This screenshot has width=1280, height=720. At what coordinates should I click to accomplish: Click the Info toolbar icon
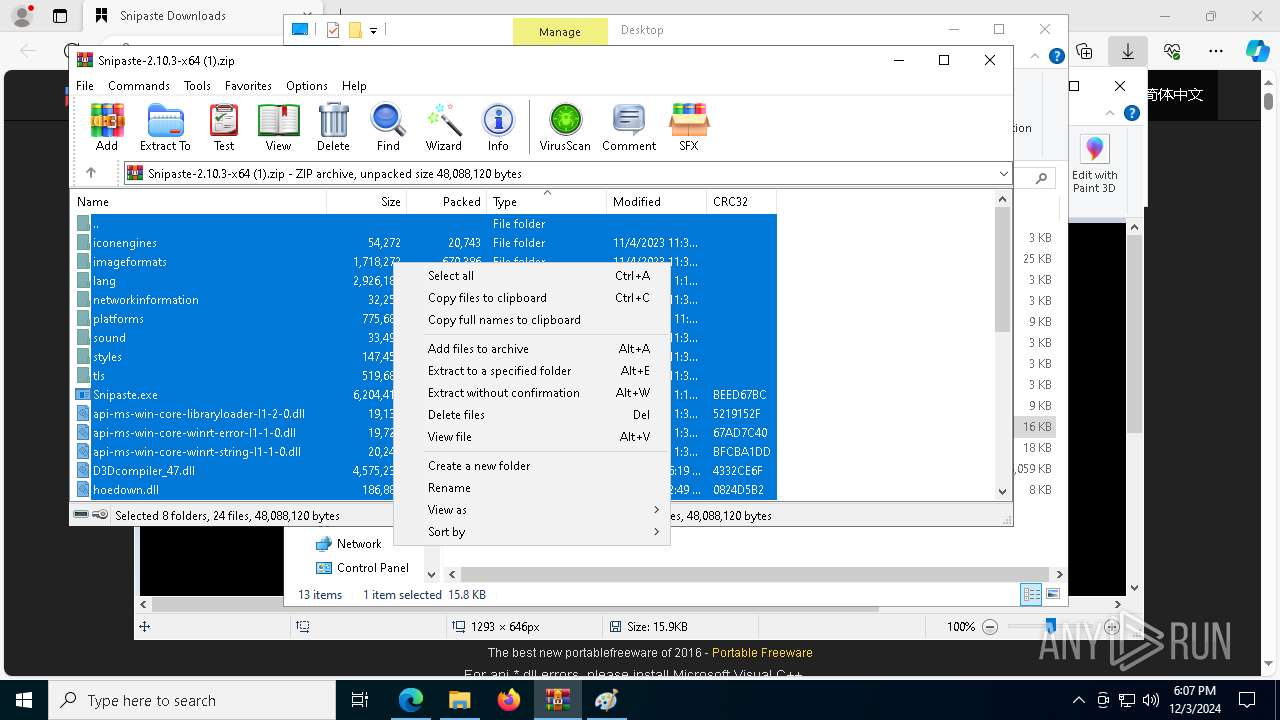coord(498,127)
